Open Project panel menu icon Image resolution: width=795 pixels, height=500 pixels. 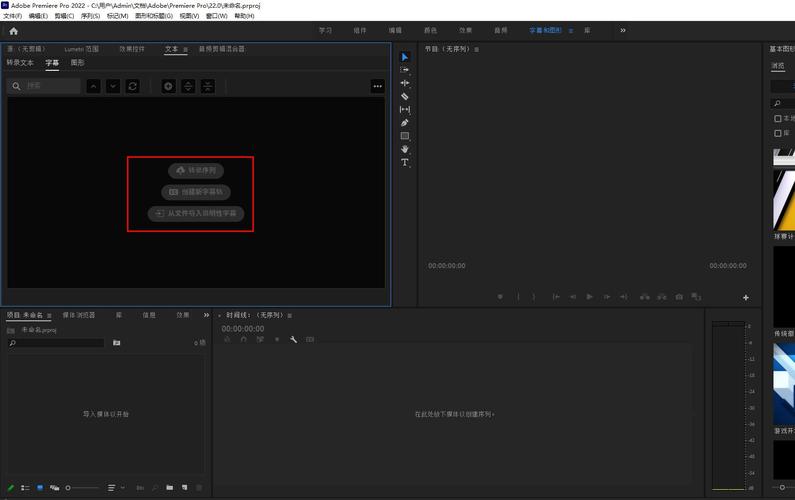(x=49, y=316)
